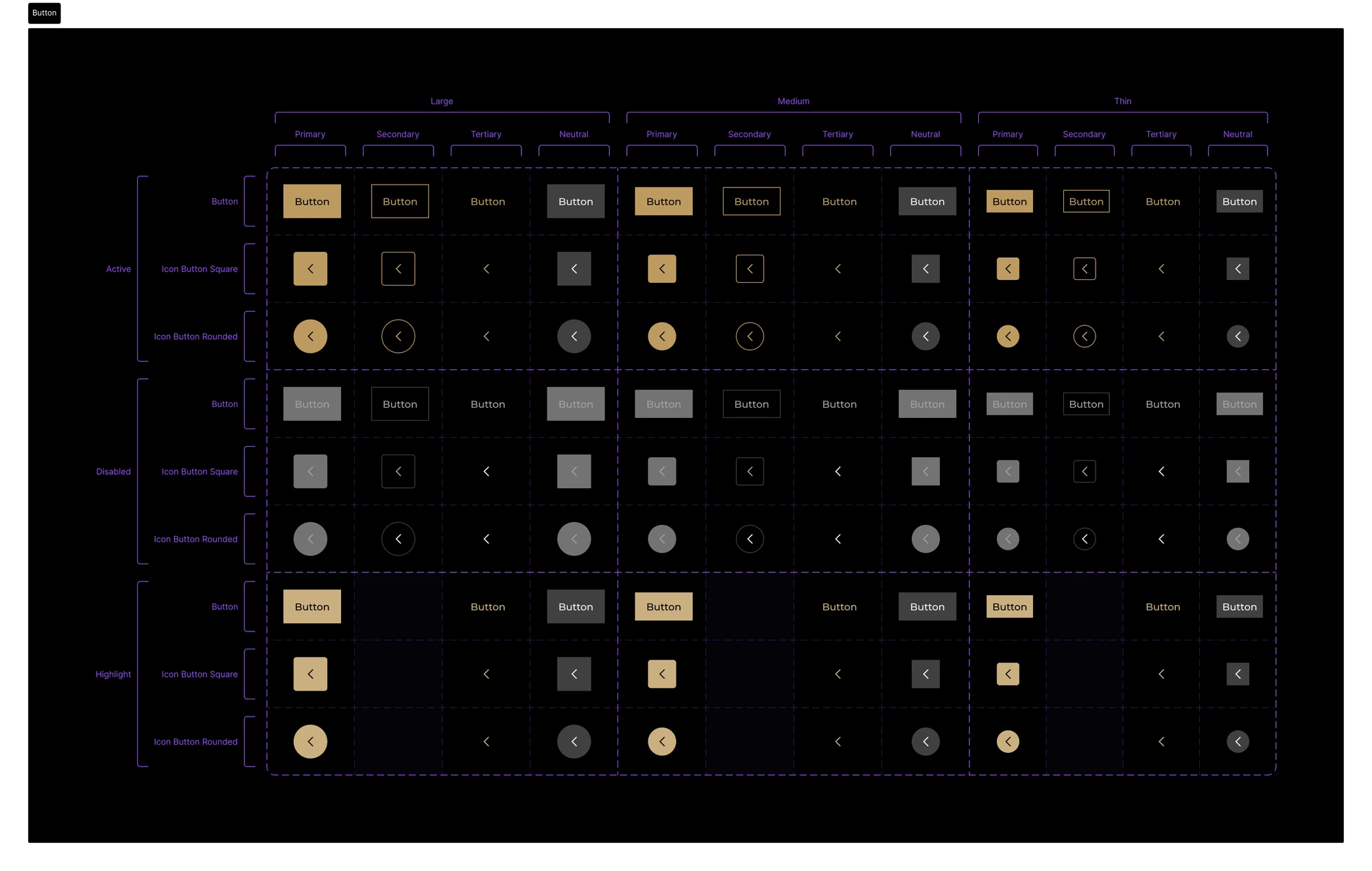Select the 'Disabled' state row label
The image size is (1372, 871).
coord(113,472)
